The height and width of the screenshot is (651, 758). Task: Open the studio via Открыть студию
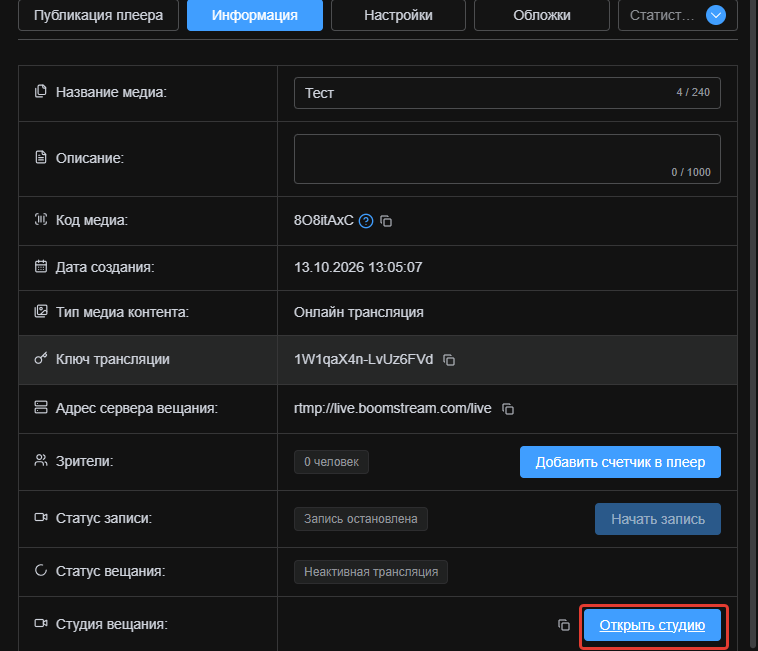652,625
